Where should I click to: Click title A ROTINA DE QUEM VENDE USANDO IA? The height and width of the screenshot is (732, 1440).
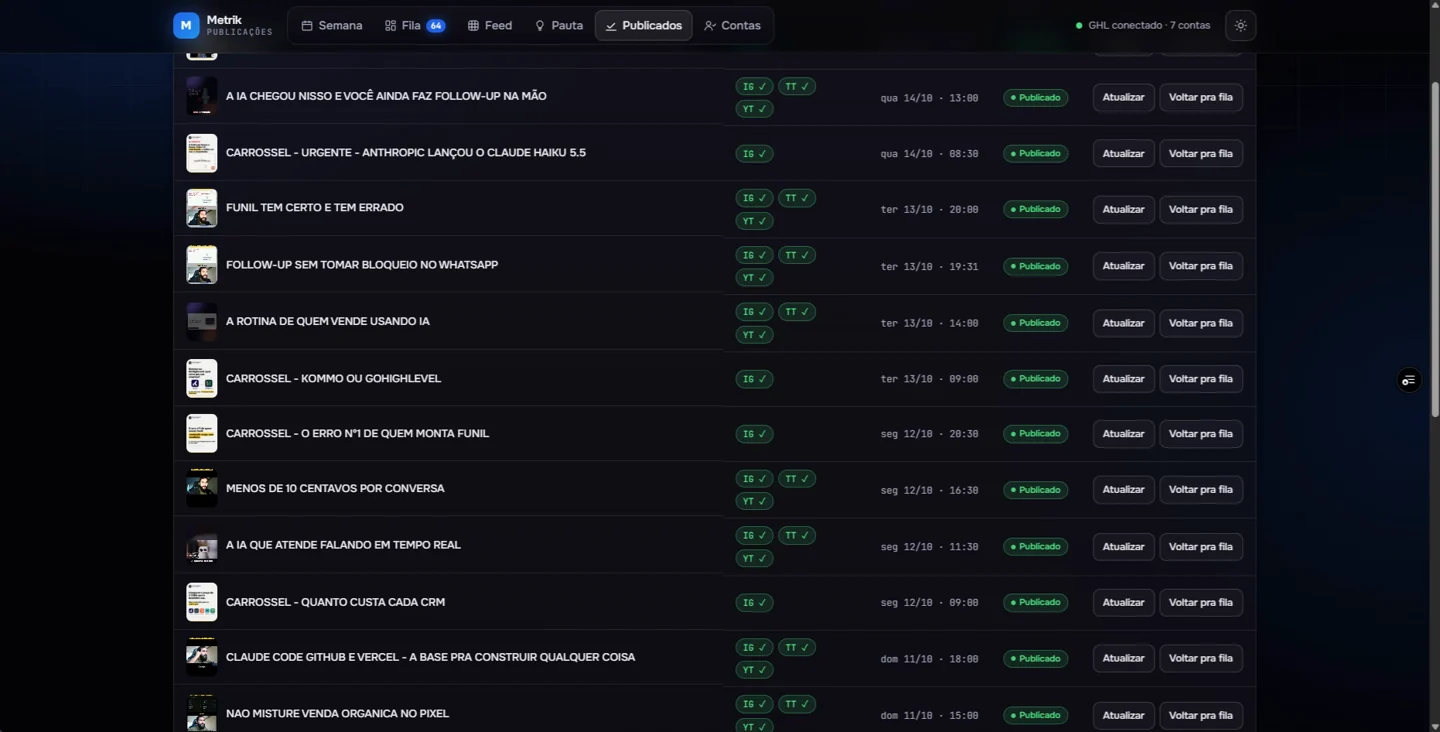(328, 321)
